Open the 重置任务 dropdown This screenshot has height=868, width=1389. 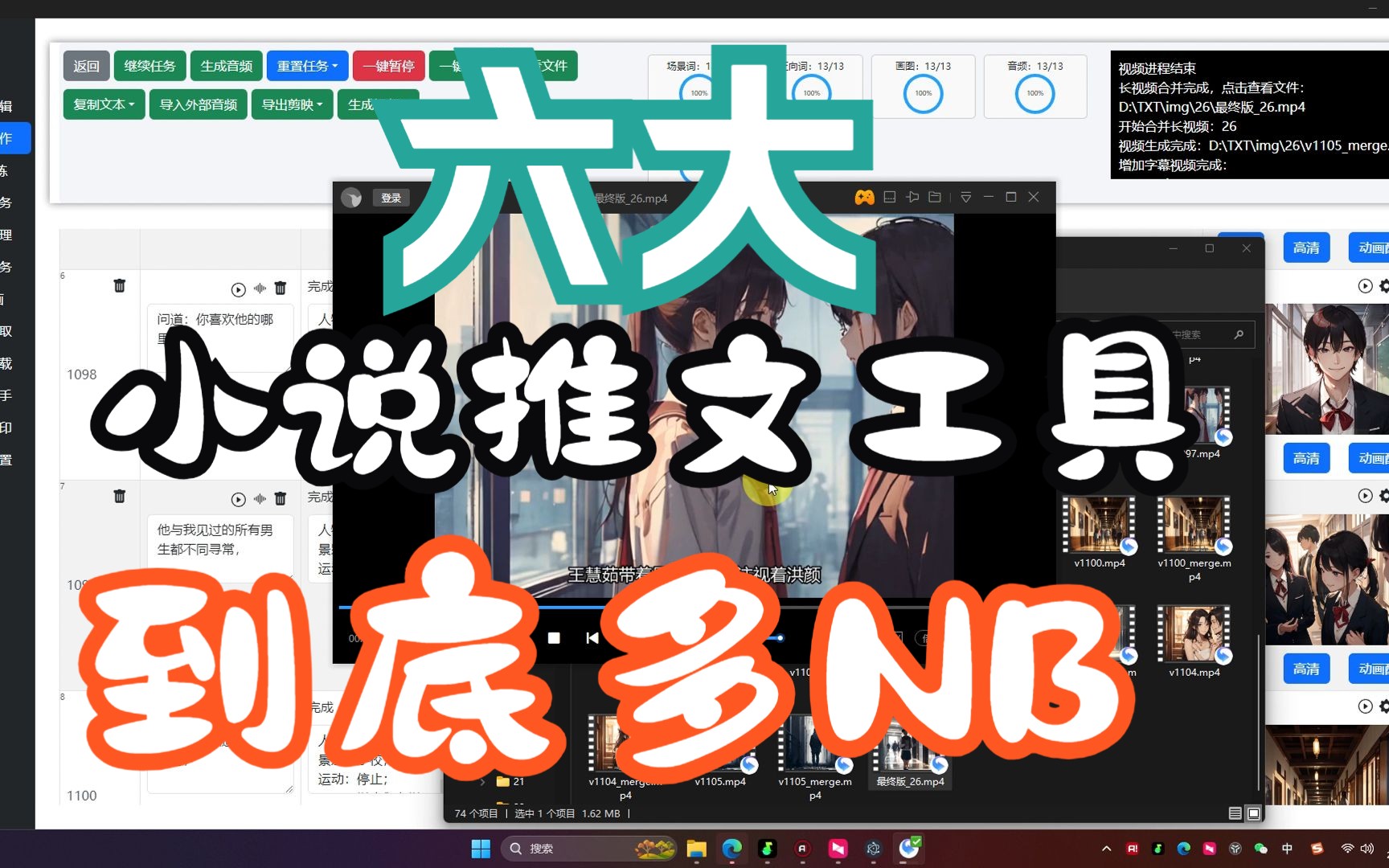point(307,66)
